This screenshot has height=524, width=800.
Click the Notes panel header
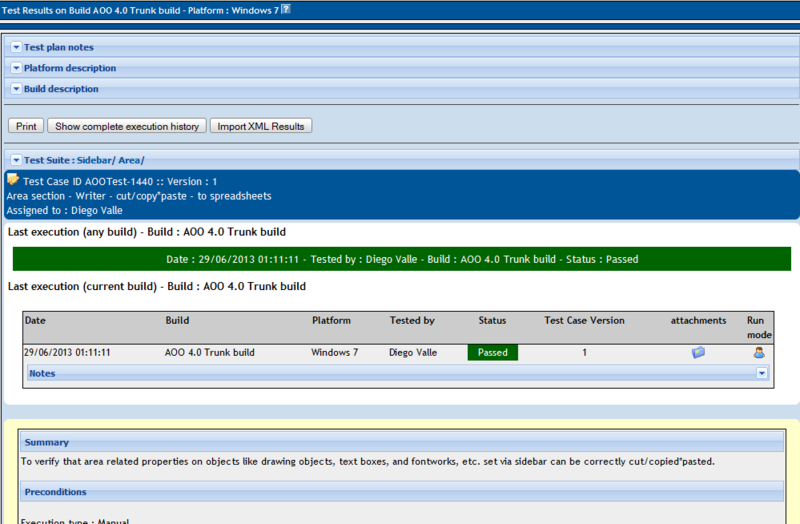[x=398, y=373]
